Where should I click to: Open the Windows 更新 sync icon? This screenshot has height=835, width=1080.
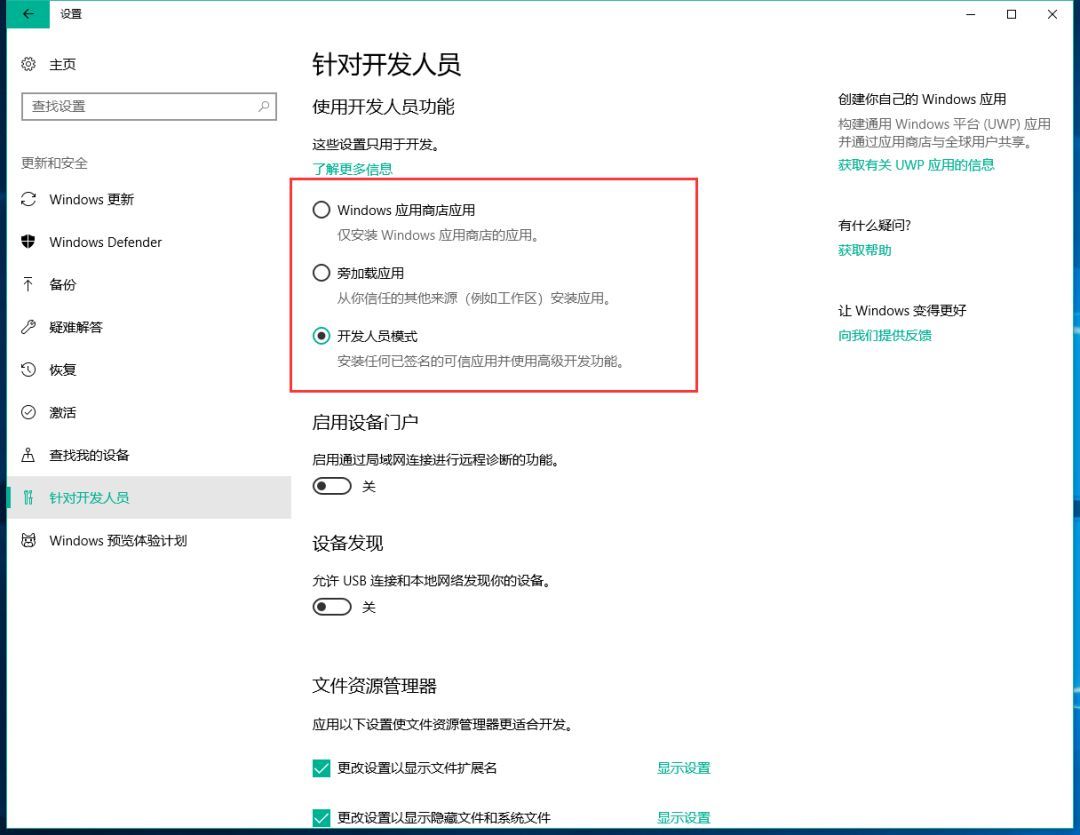(30, 199)
